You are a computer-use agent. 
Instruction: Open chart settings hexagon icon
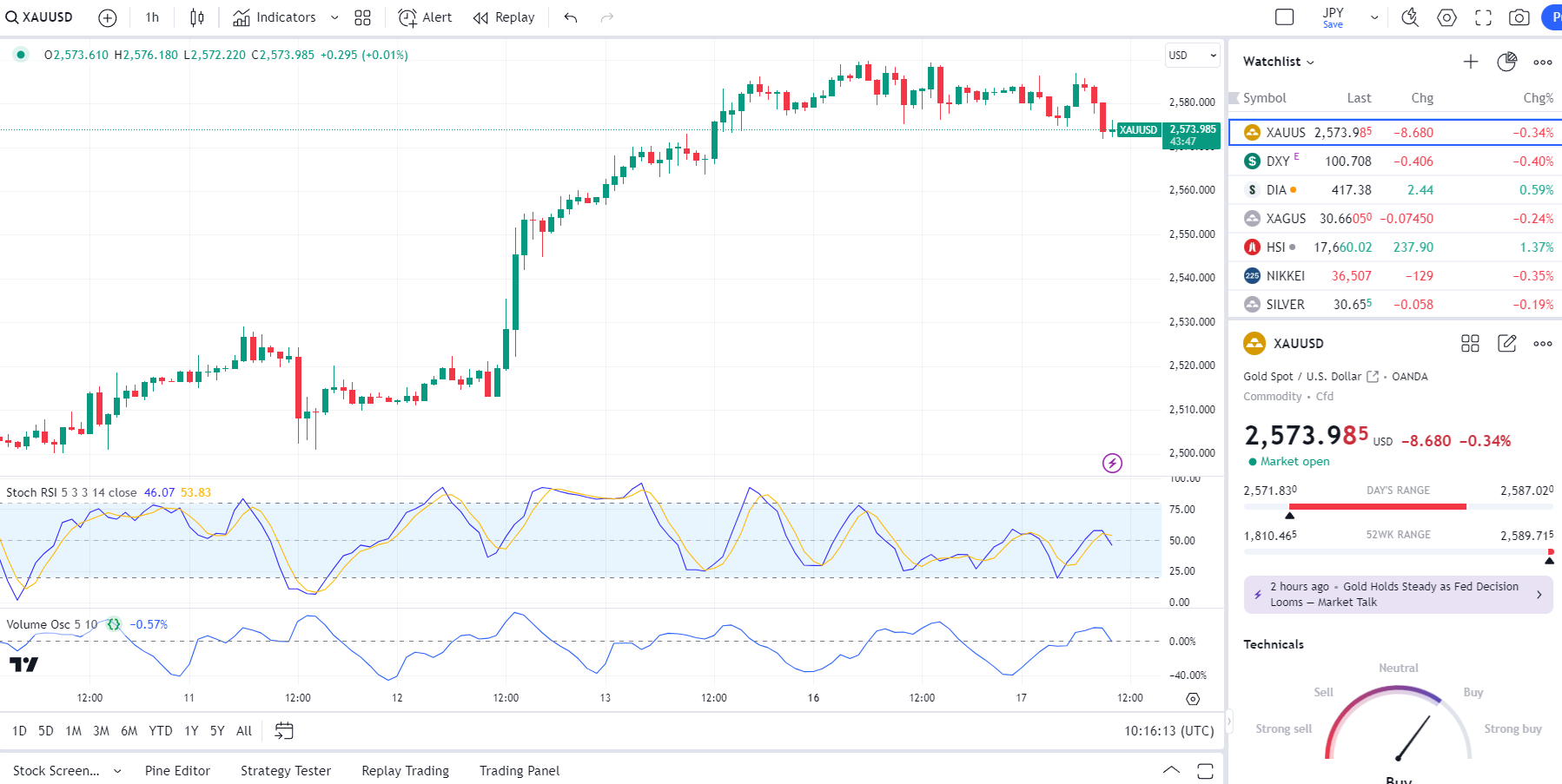[x=1446, y=17]
